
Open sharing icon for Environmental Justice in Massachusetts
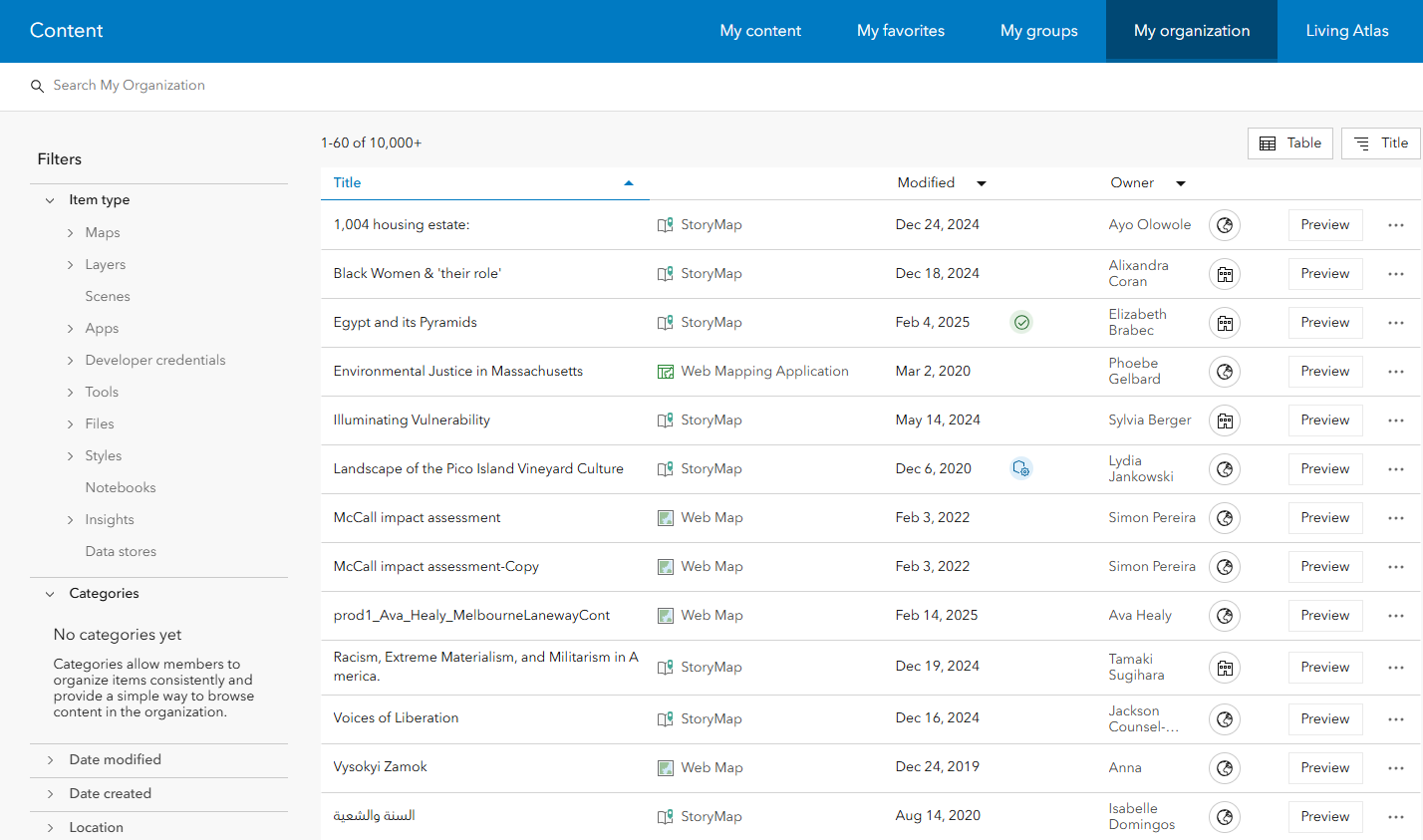(x=1225, y=372)
